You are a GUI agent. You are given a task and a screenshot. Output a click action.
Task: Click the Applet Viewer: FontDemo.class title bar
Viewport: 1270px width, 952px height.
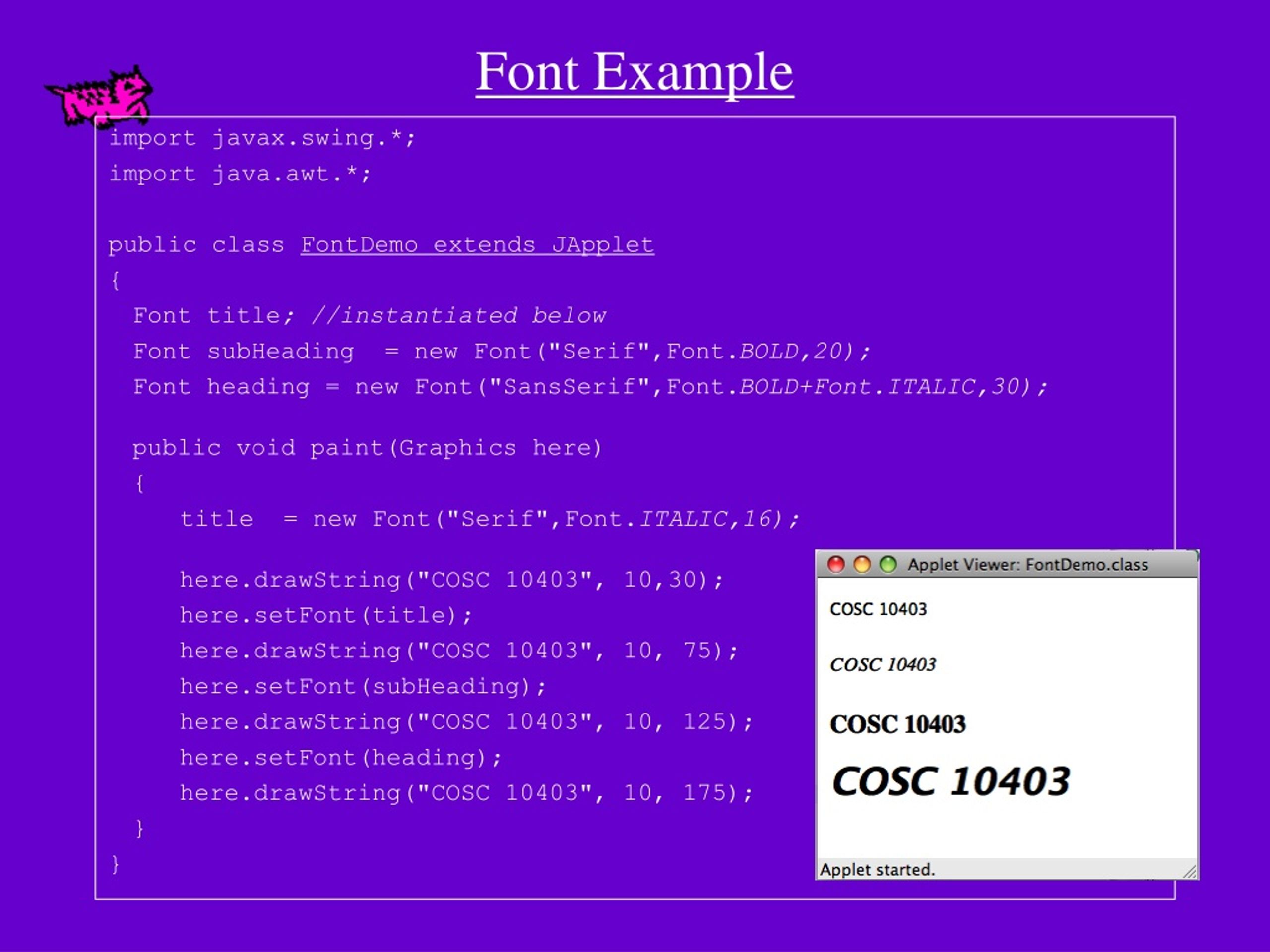1007,565
